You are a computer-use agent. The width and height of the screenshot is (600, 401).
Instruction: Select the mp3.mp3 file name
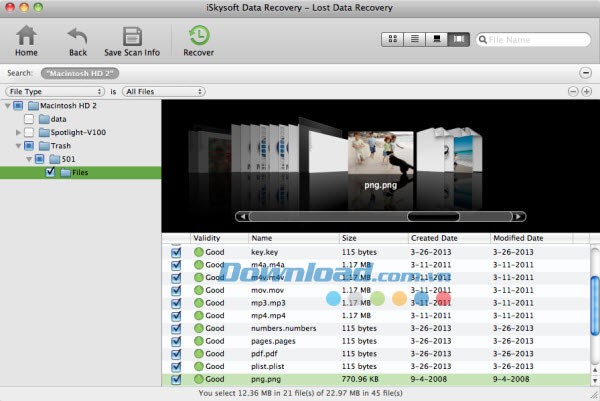point(268,303)
